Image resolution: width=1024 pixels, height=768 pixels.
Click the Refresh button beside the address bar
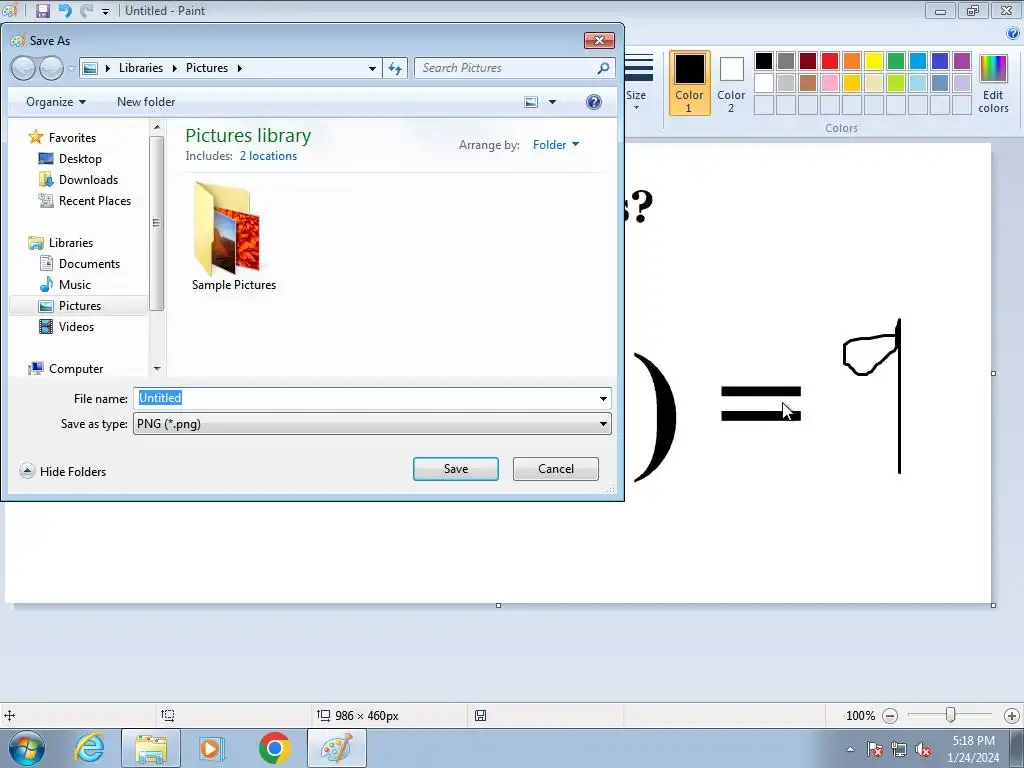point(395,68)
